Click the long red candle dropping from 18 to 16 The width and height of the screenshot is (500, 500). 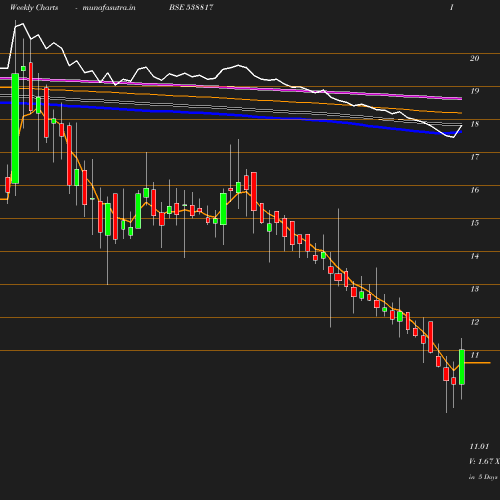(69, 155)
